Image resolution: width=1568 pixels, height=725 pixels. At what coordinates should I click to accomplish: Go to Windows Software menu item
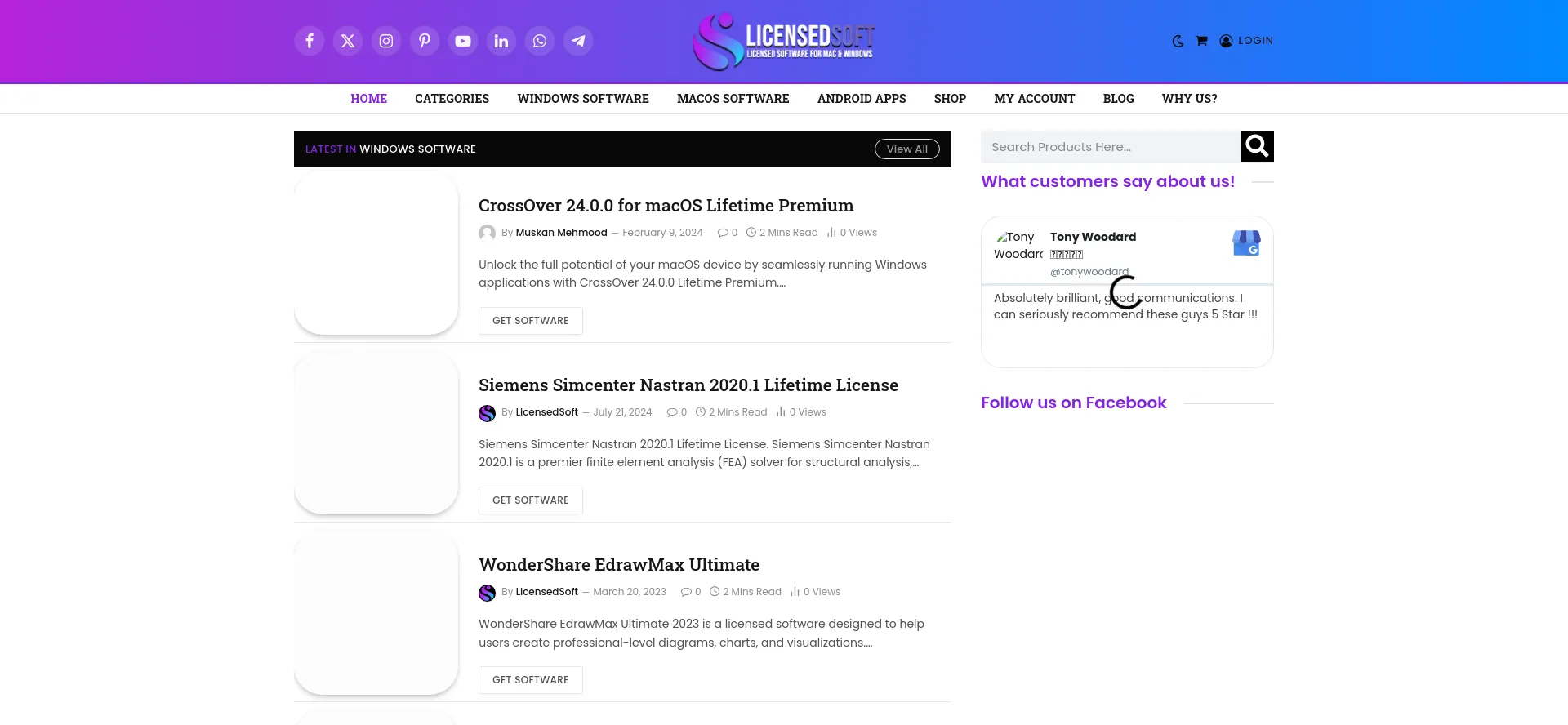[x=583, y=99]
